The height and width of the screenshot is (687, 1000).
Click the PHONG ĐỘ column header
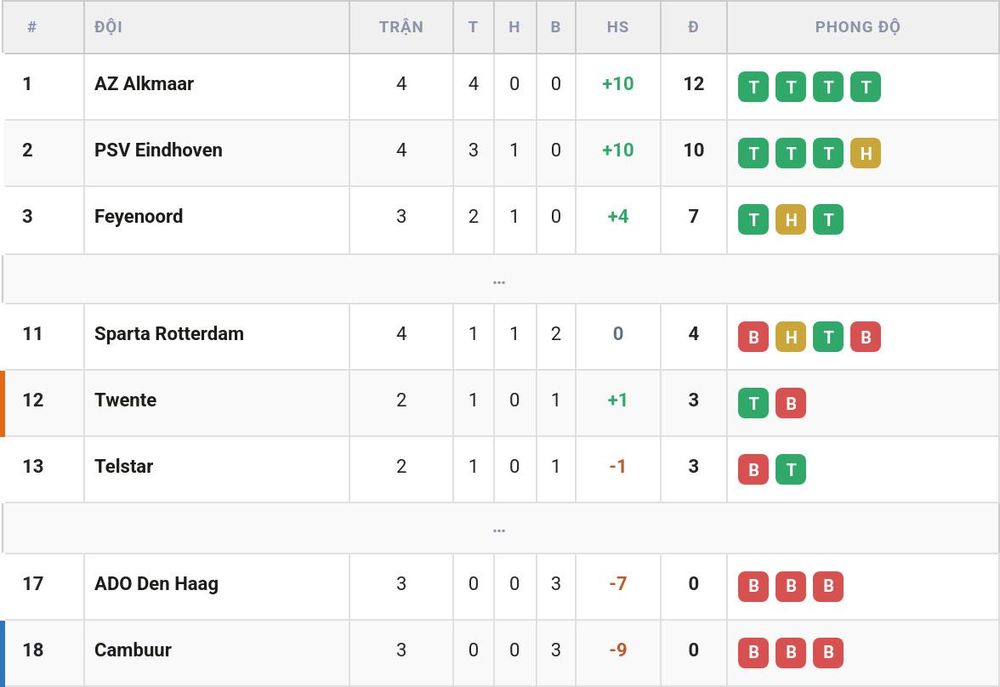(x=858, y=27)
